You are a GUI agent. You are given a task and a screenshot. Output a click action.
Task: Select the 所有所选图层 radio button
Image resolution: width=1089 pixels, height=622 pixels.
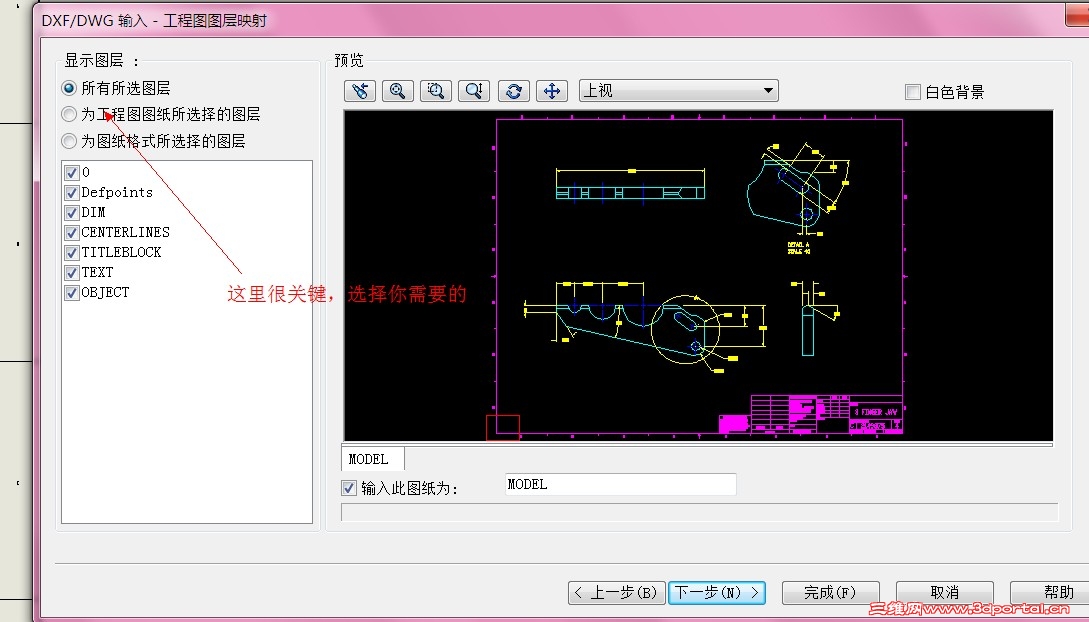(x=69, y=88)
